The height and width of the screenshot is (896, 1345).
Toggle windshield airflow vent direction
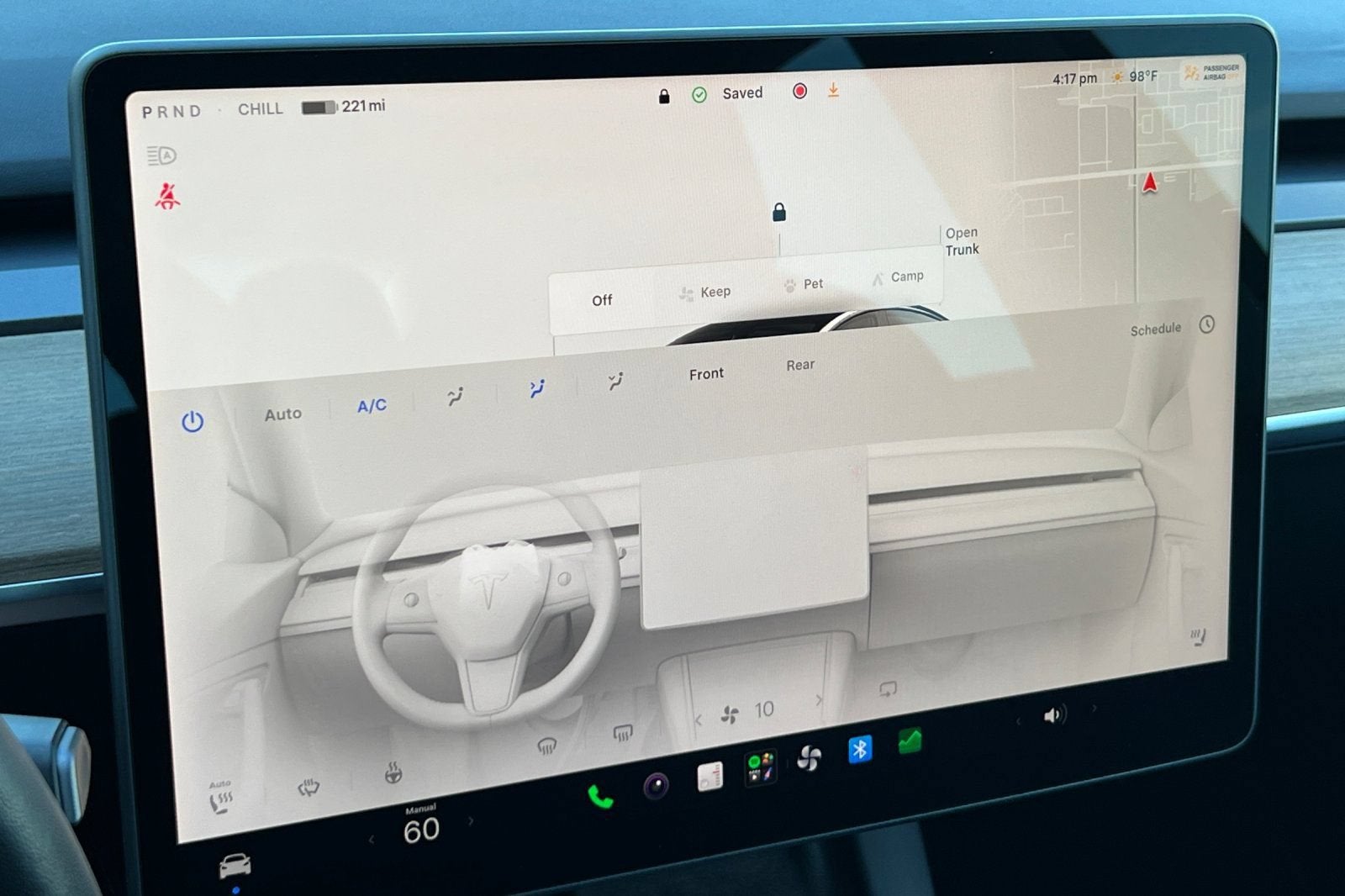pos(455,396)
